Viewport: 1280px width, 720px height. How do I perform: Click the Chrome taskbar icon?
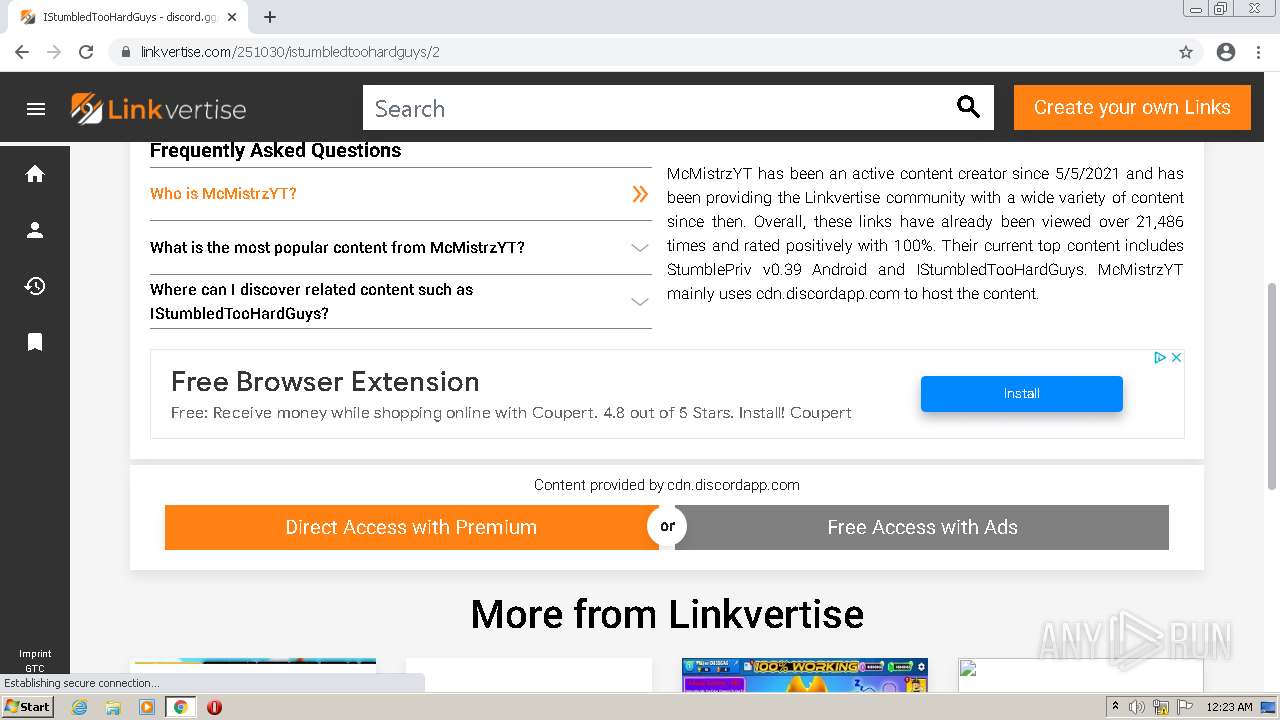(x=181, y=707)
